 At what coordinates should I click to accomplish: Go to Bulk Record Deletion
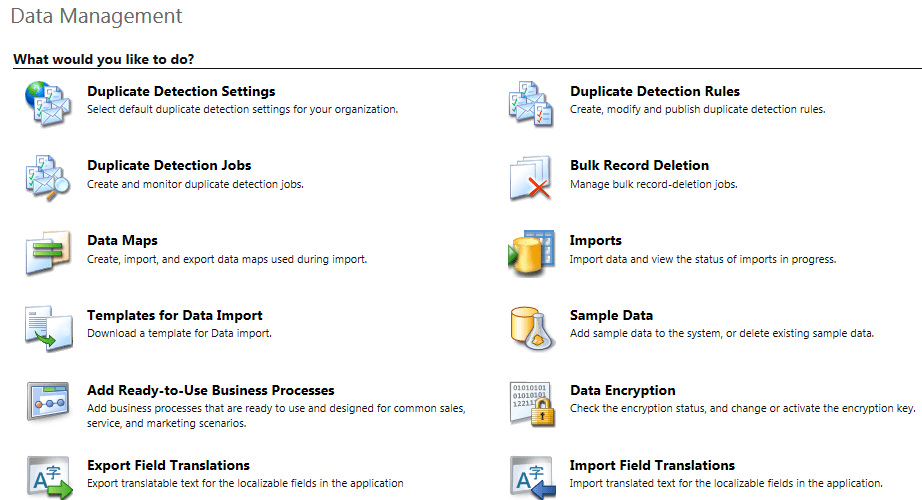pyautogui.click(x=639, y=165)
